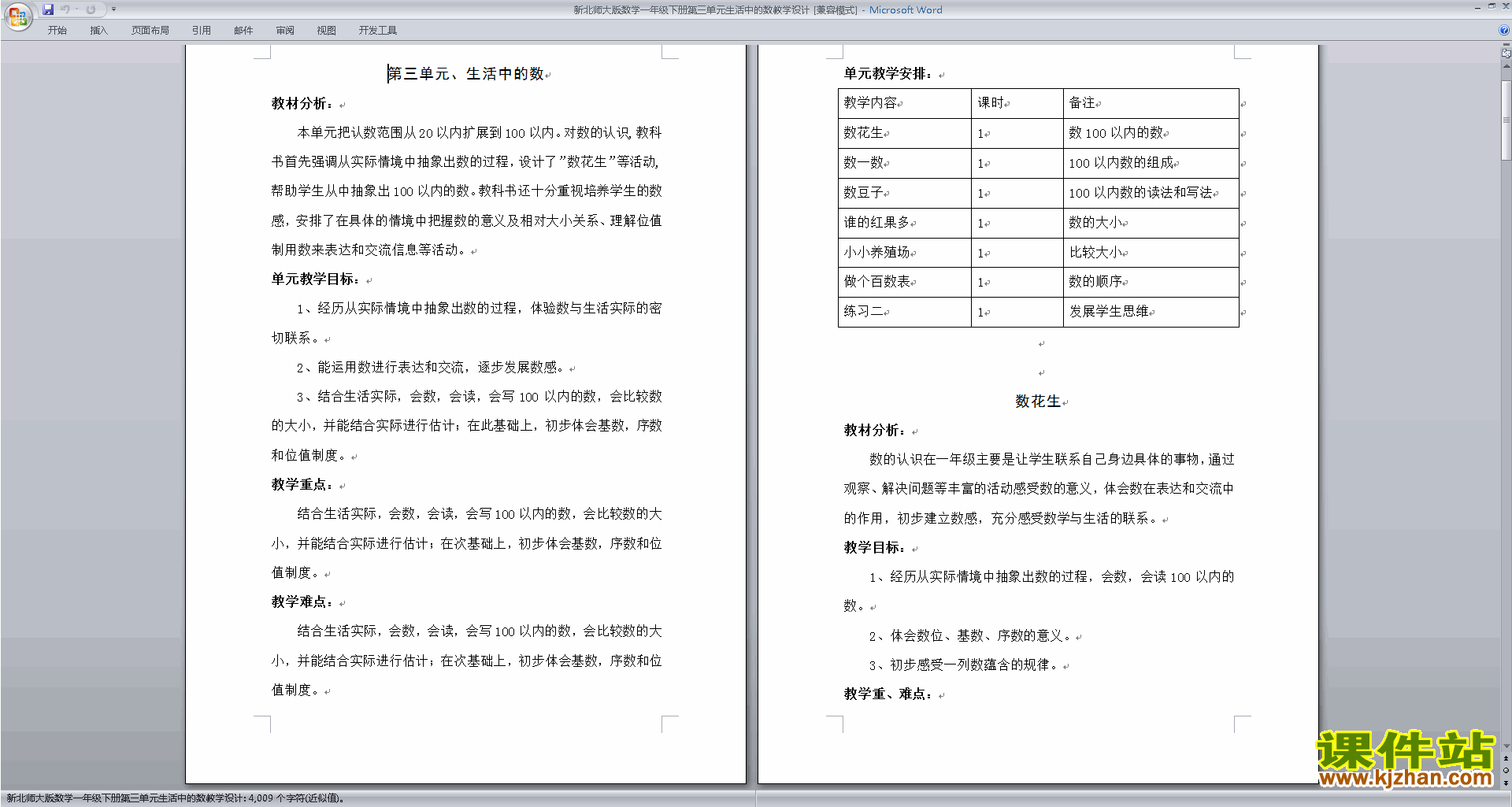1512x807 pixels.
Task: Open the Word Help question mark icon
Action: click(x=1504, y=30)
